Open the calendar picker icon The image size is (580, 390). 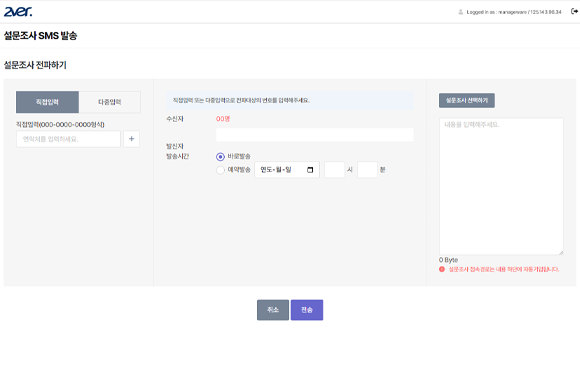[x=310, y=170]
